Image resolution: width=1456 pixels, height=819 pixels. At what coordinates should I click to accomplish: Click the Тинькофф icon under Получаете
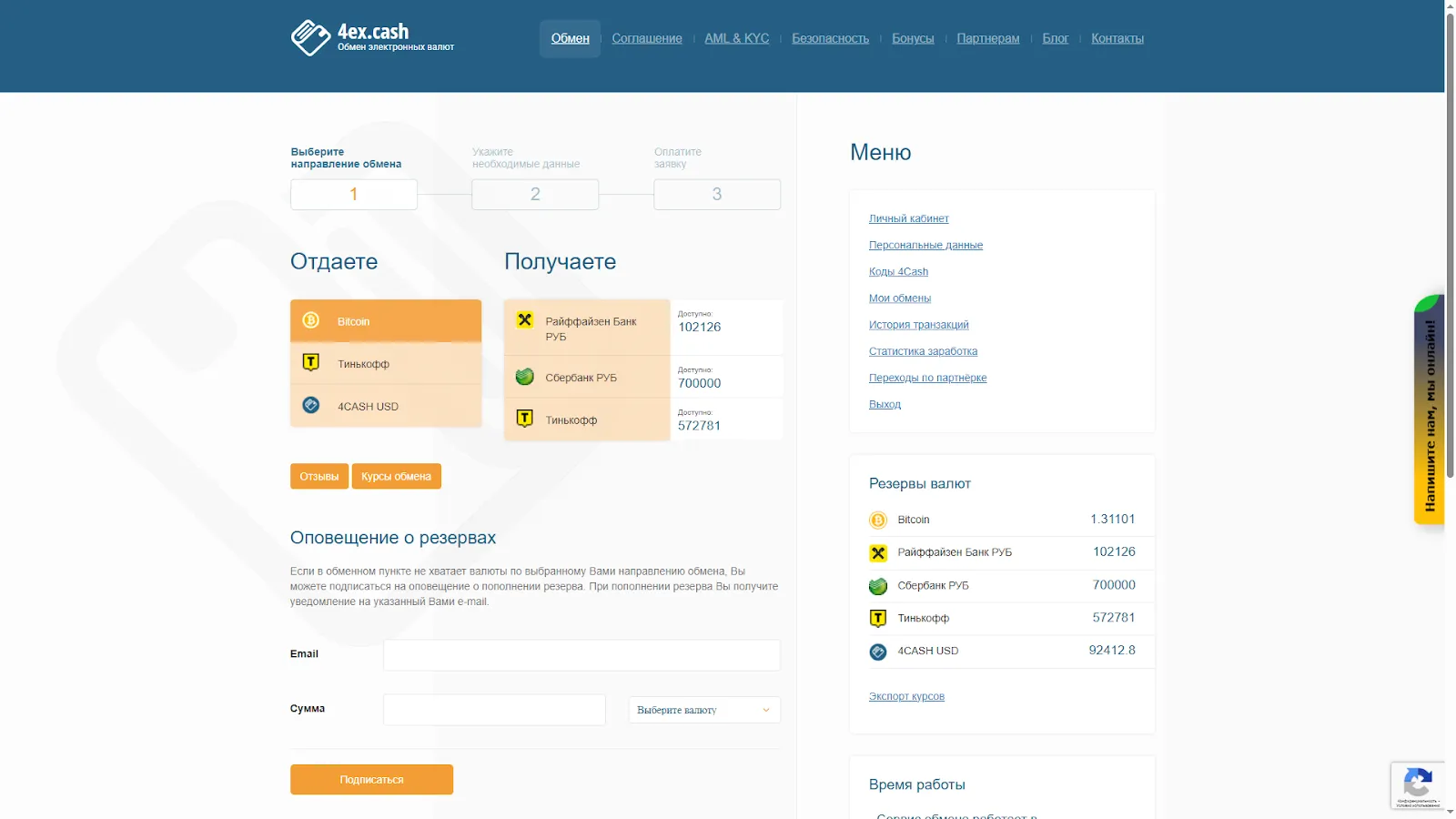525,419
